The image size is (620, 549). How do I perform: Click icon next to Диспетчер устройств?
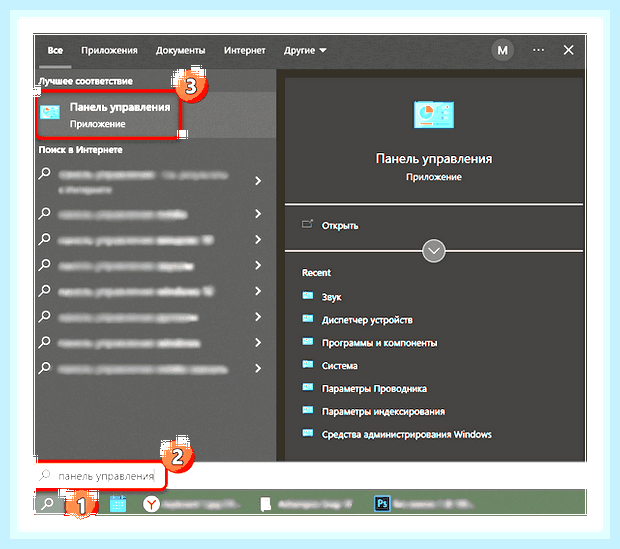point(308,318)
